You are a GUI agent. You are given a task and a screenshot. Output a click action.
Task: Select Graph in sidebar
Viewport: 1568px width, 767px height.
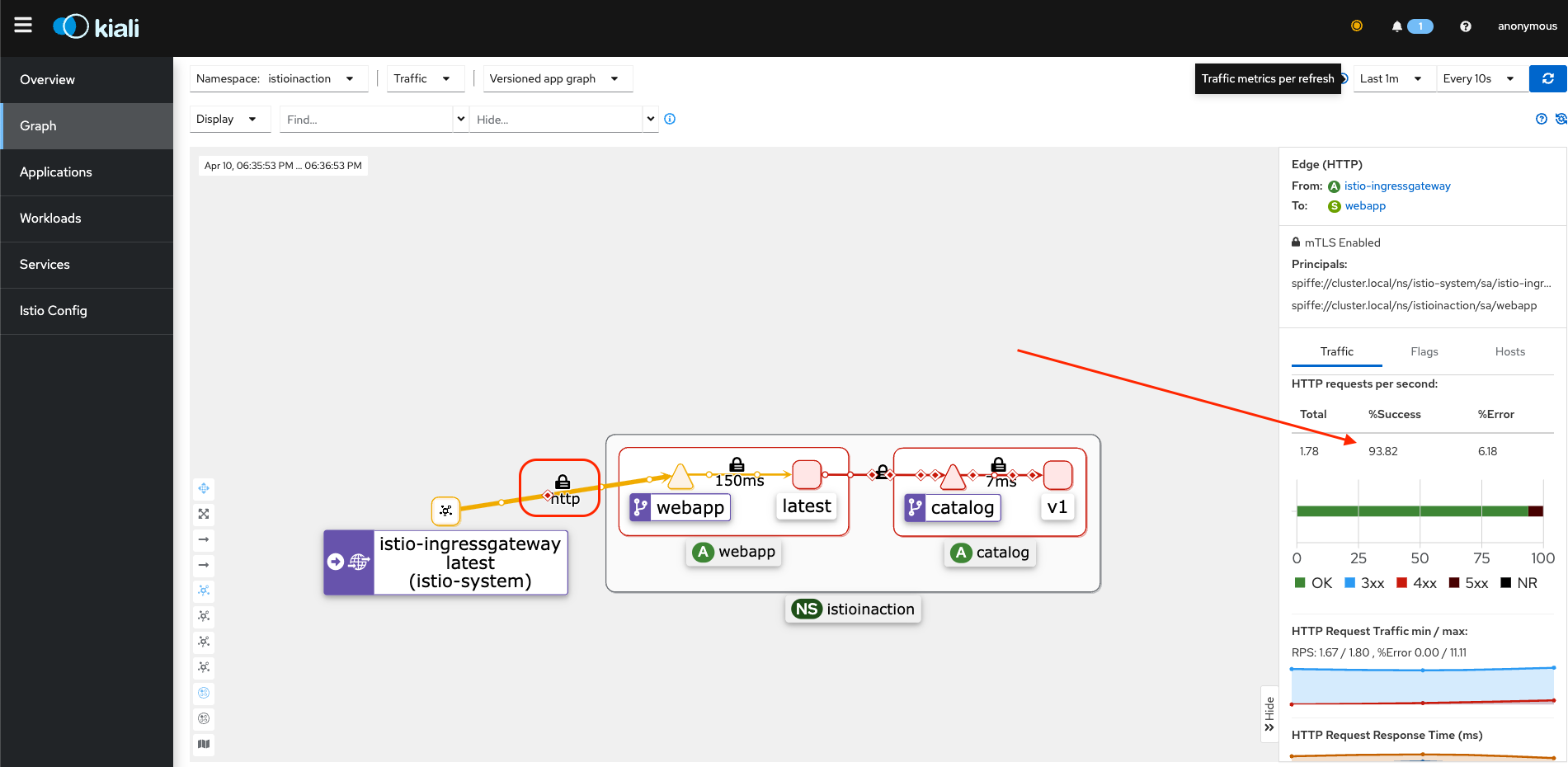pyautogui.click(x=87, y=126)
